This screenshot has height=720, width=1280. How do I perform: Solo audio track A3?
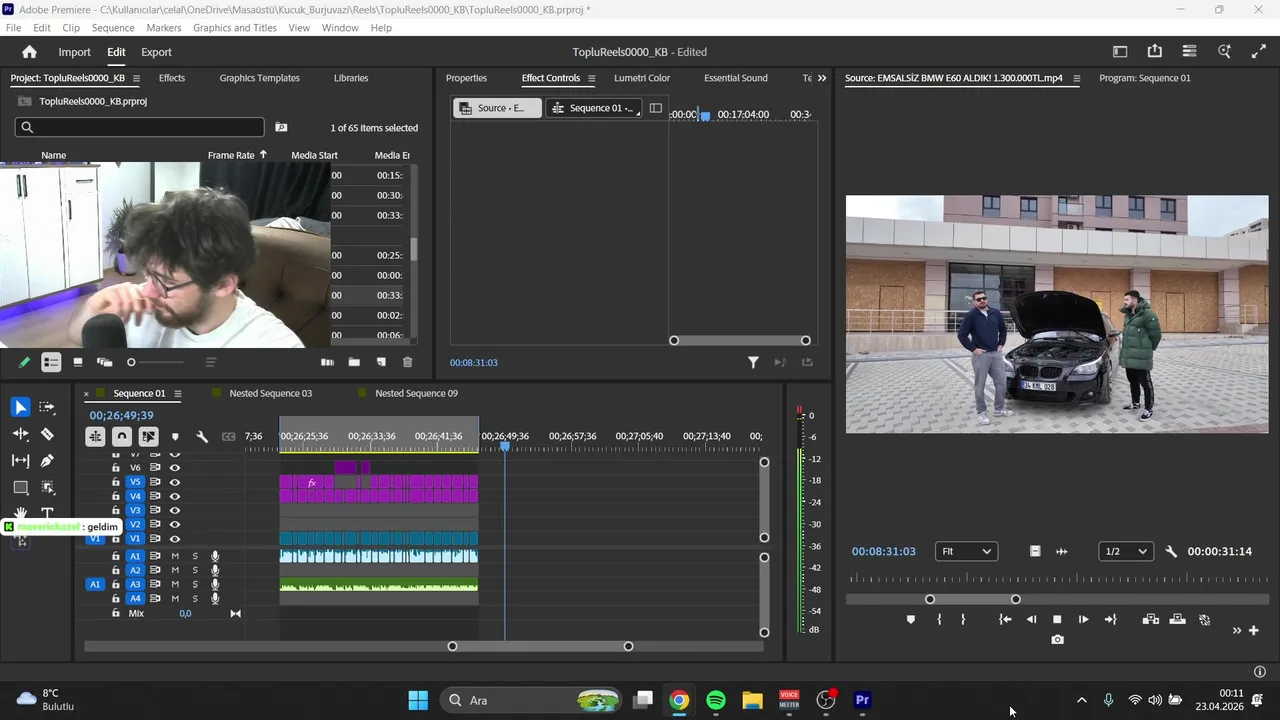[195, 584]
